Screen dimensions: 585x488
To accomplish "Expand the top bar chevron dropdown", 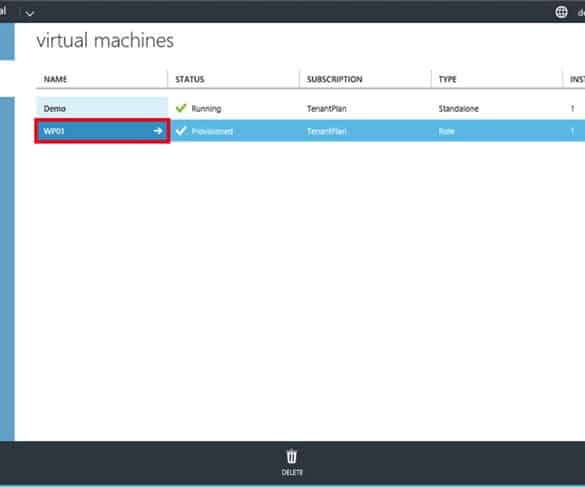I will click(29, 13).
